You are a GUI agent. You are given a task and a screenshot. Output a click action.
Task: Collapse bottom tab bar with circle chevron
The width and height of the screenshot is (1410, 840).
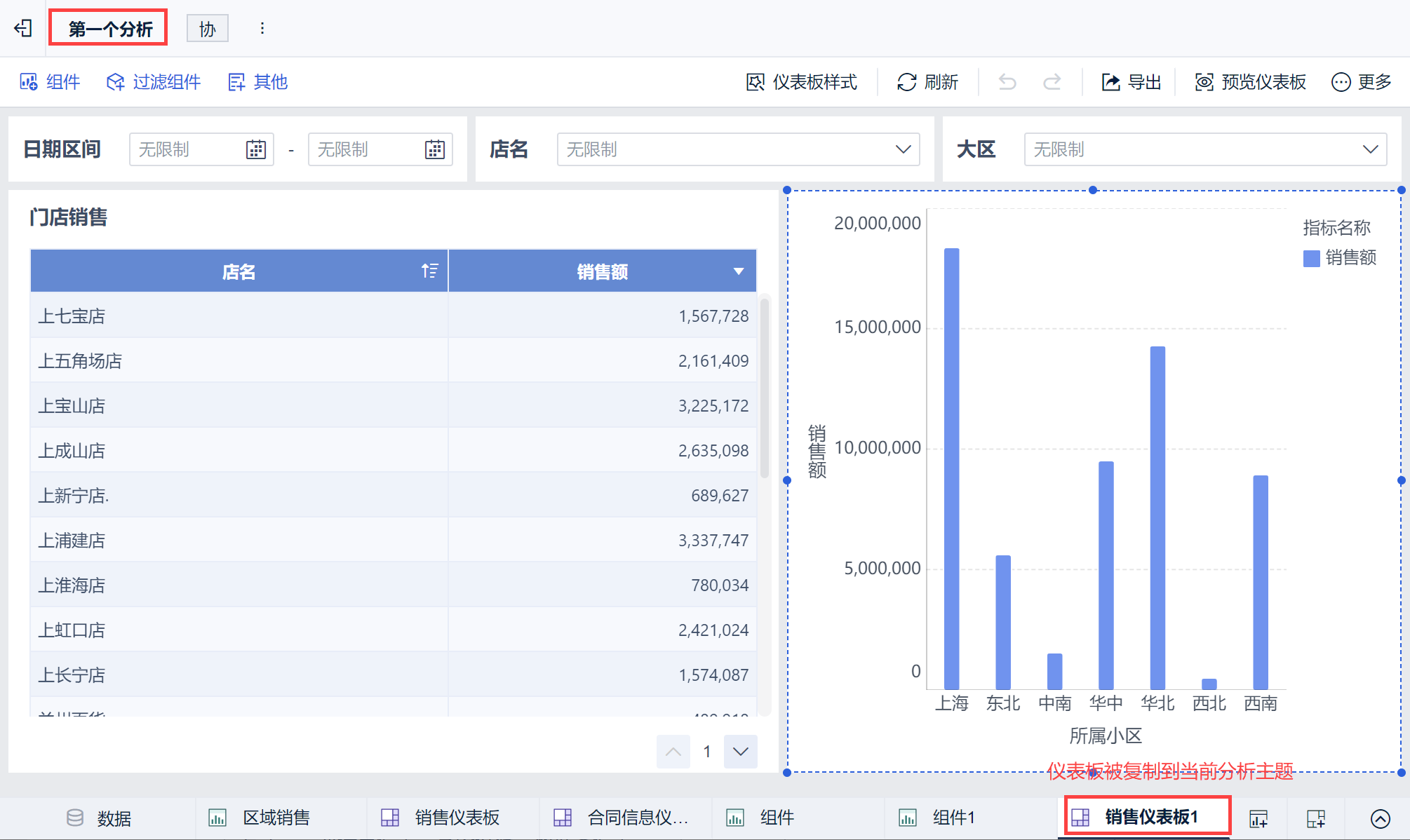1380,818
